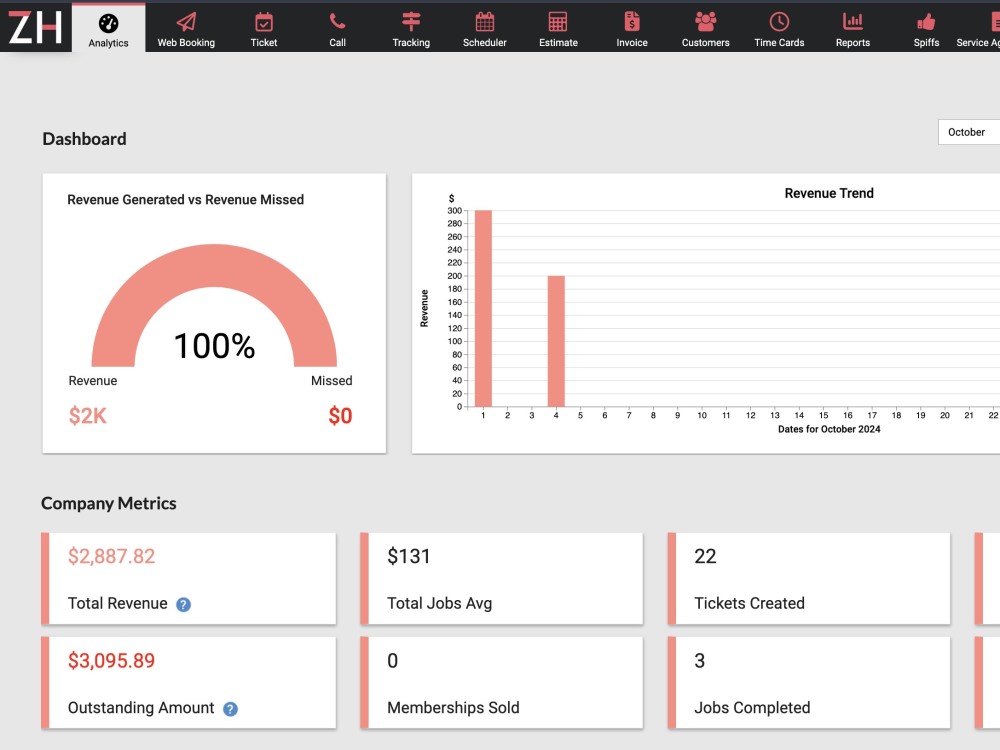
Task: Click the Total Revenue $2,887.82 card
Action: 189,578
